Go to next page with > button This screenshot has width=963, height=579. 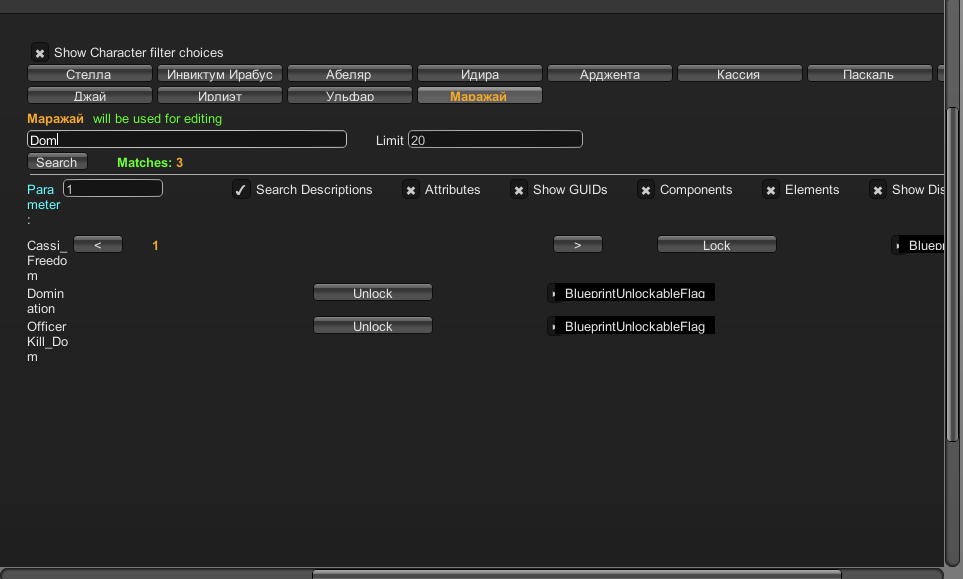[578, 245]
